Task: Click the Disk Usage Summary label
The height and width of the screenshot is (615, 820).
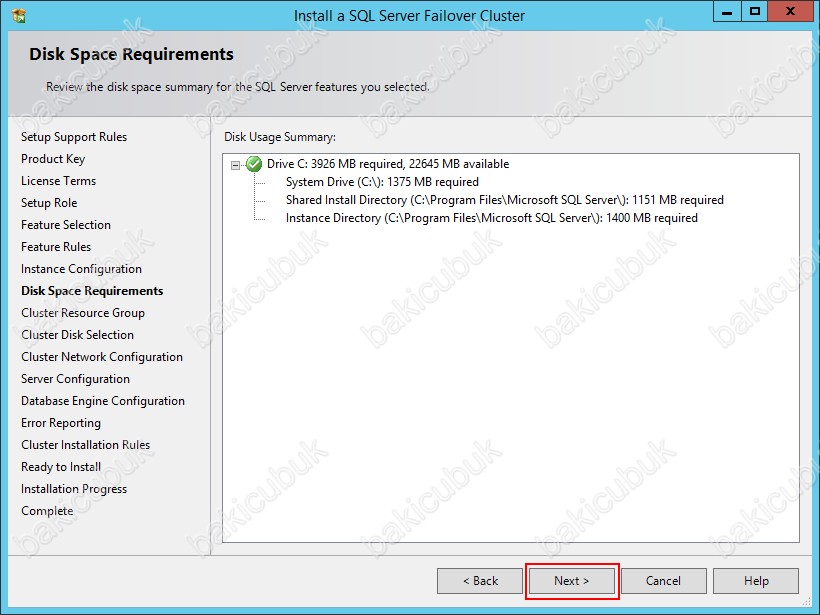Action: [280, 137]
